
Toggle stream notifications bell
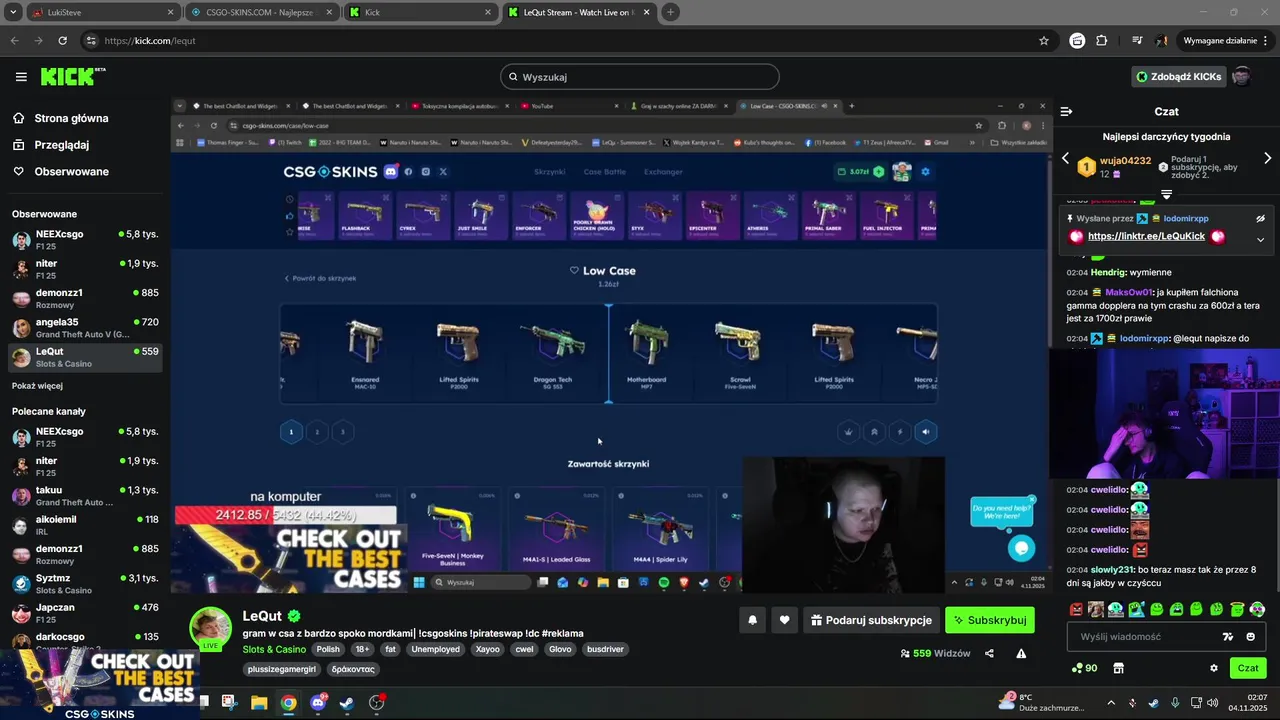tap(752, 620)
